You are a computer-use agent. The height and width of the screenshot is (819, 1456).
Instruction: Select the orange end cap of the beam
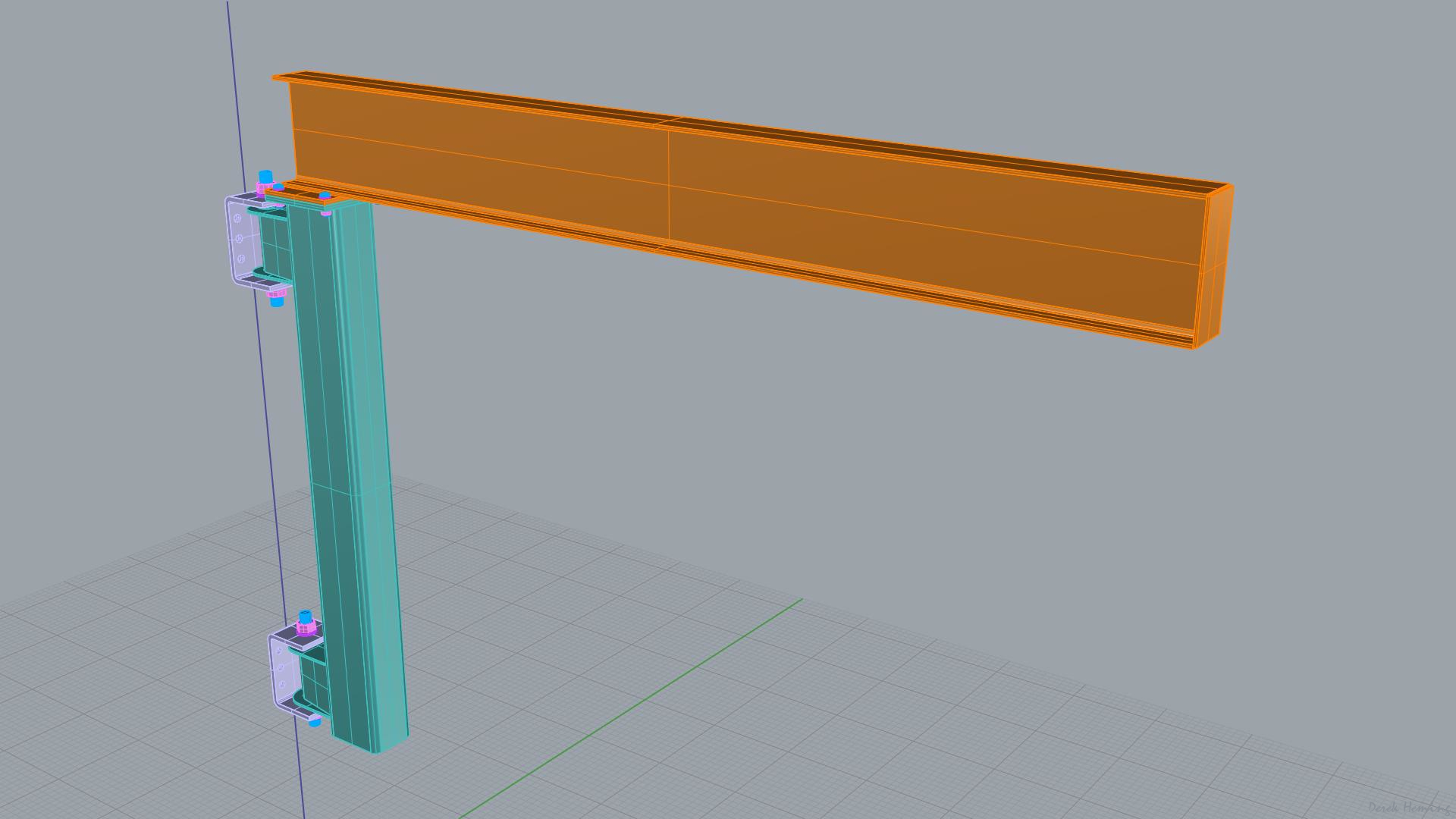(1213, 265)
